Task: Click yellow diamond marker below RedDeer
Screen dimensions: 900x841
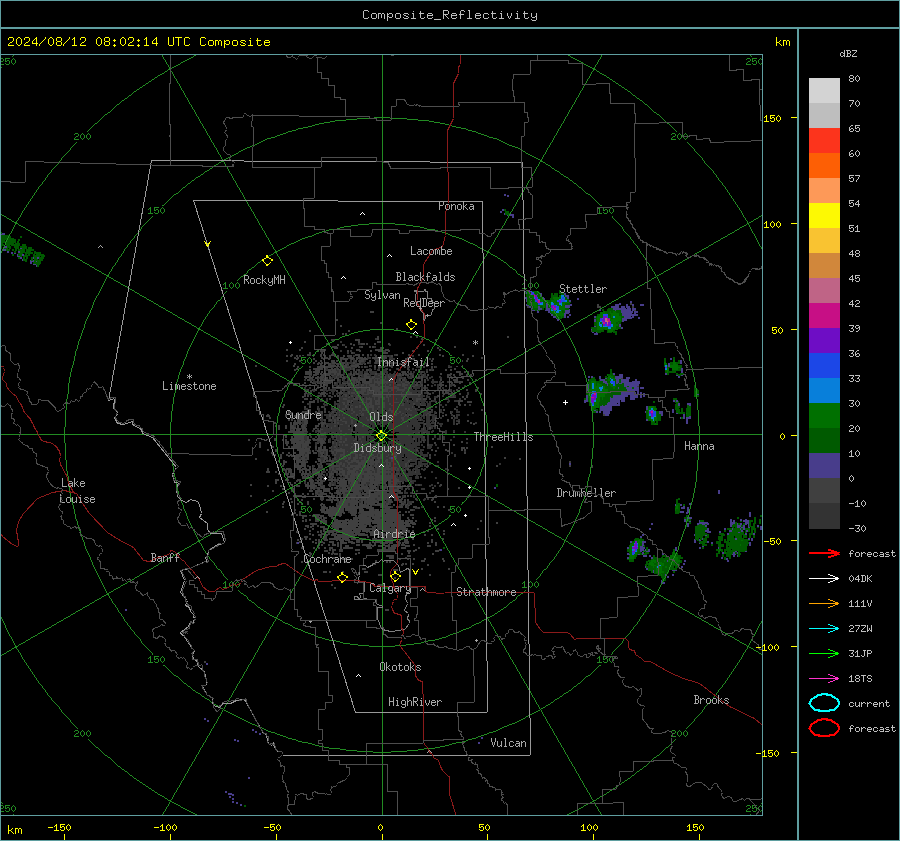Action: (x=412, y=325)
